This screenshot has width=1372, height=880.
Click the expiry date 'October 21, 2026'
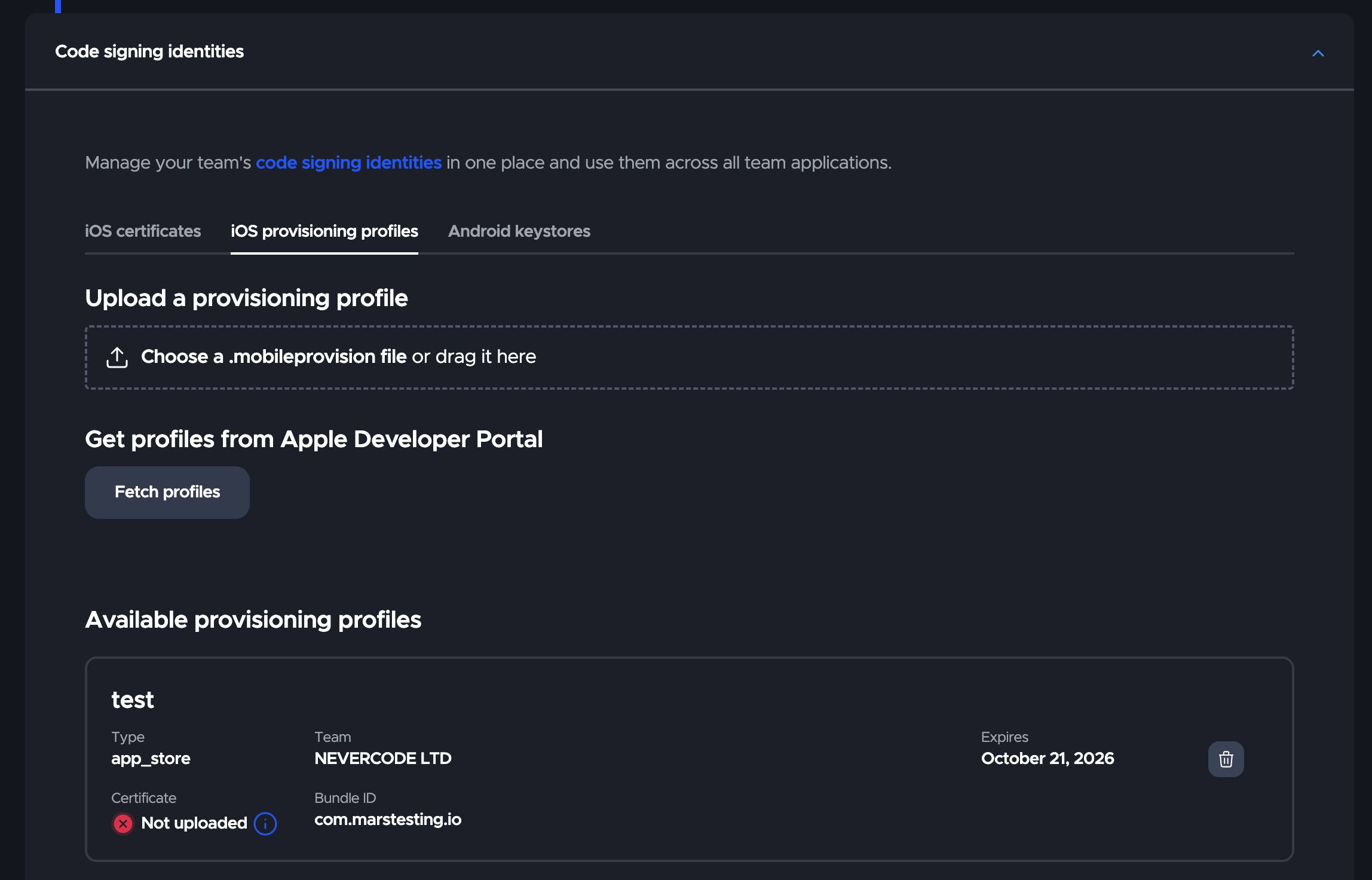point(1048,759)
